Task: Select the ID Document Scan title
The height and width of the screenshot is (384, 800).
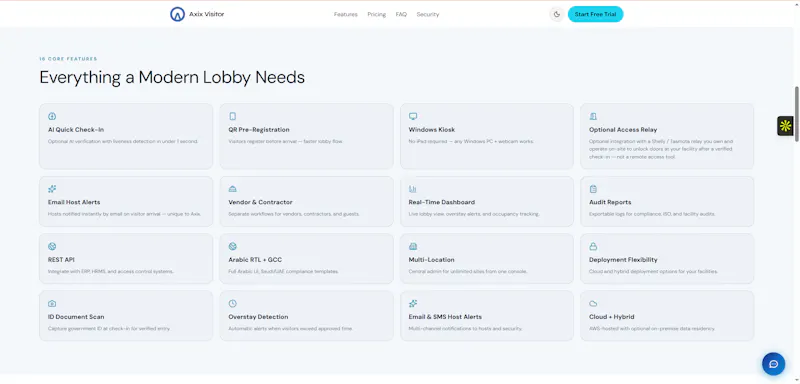Action: click(x=76, y=317)
